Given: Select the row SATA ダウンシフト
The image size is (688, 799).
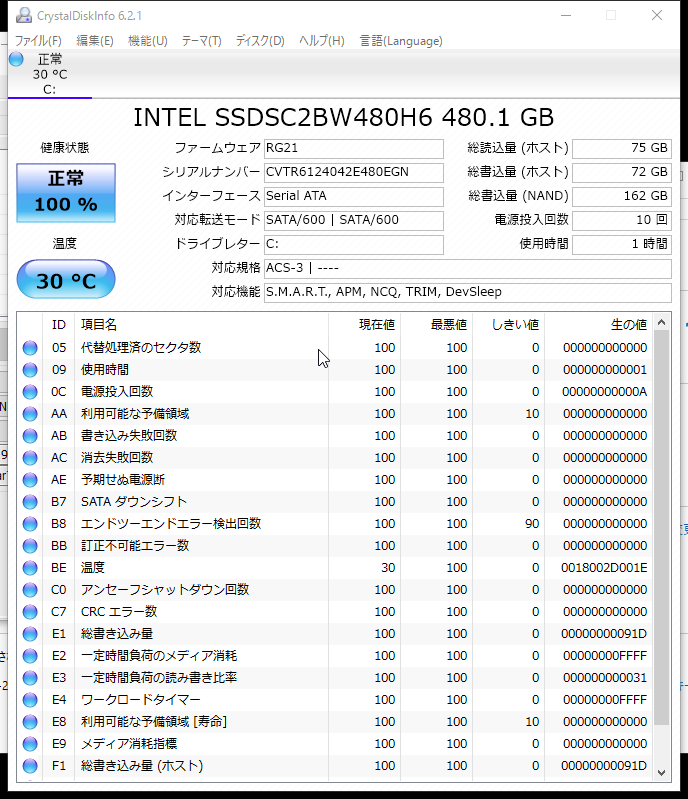Looking at the screenshot, I should (x=335, y=502).
